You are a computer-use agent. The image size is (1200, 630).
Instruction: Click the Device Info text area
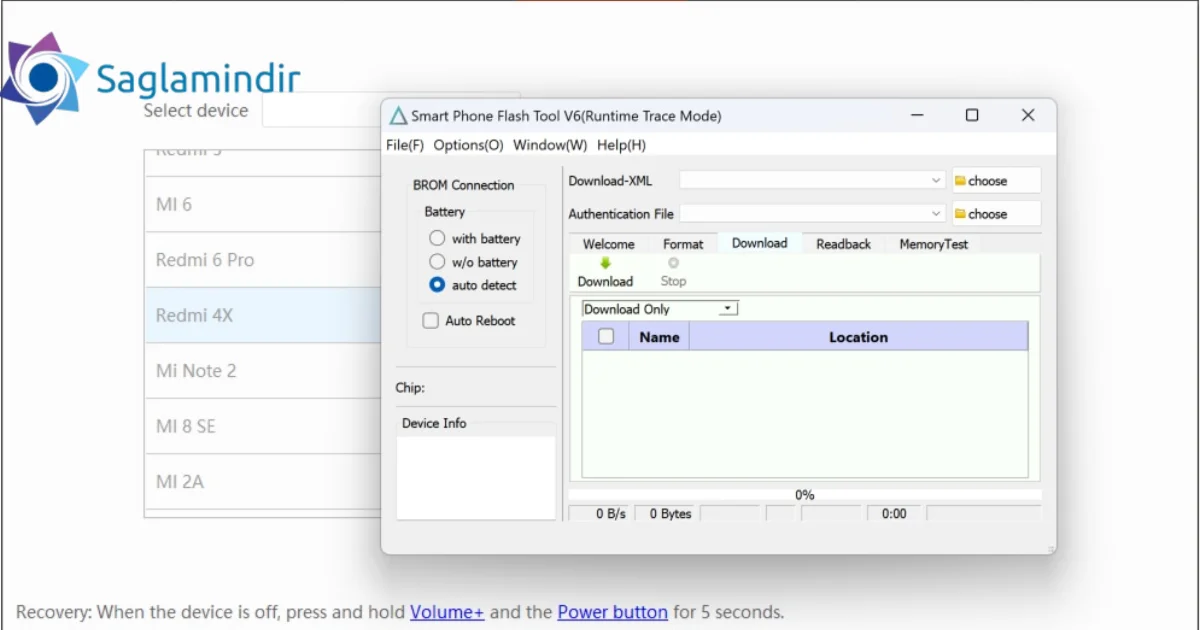coord(476,477)
